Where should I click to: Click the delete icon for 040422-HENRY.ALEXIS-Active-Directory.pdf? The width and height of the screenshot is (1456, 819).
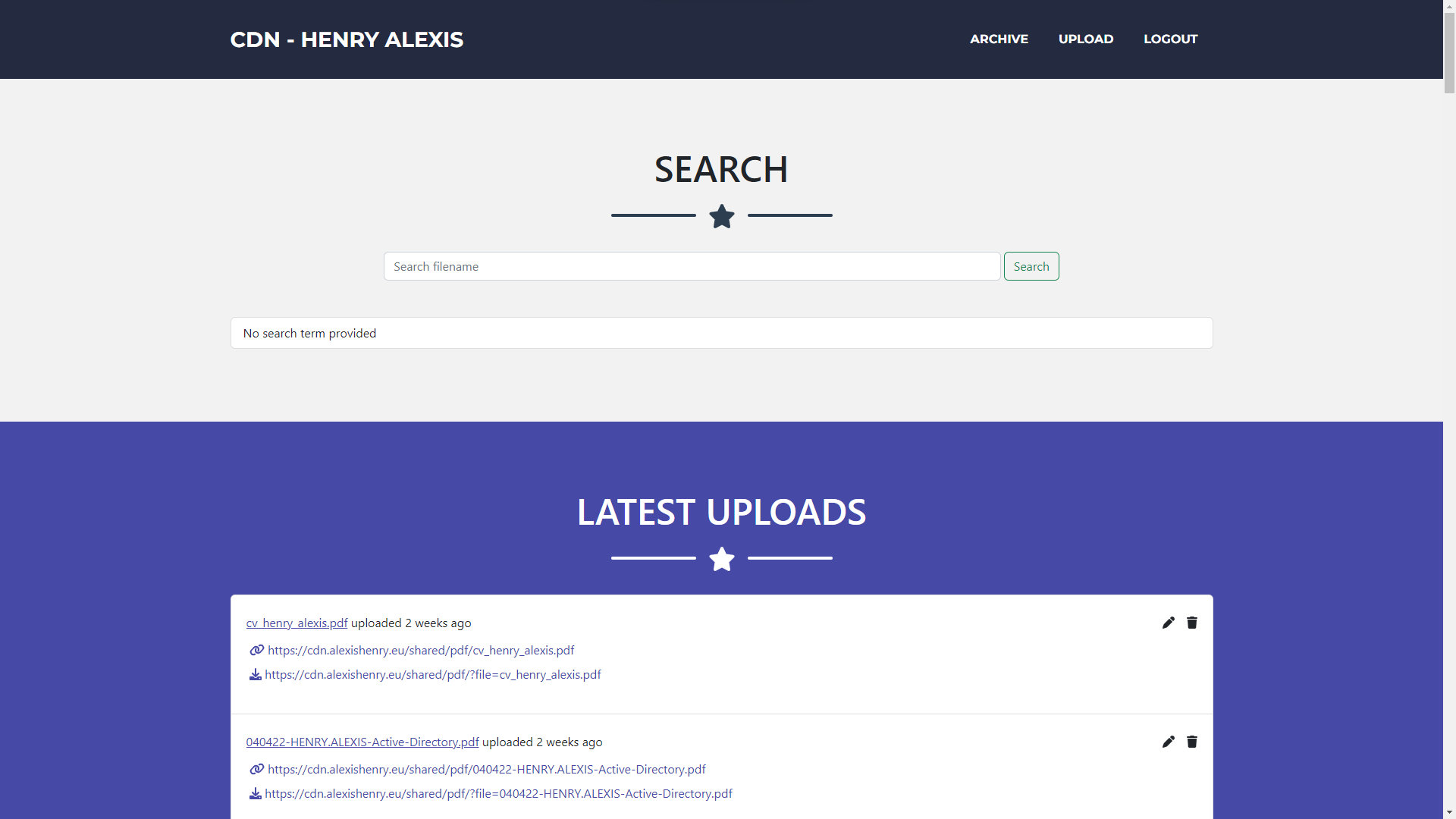click(1192, 742)
